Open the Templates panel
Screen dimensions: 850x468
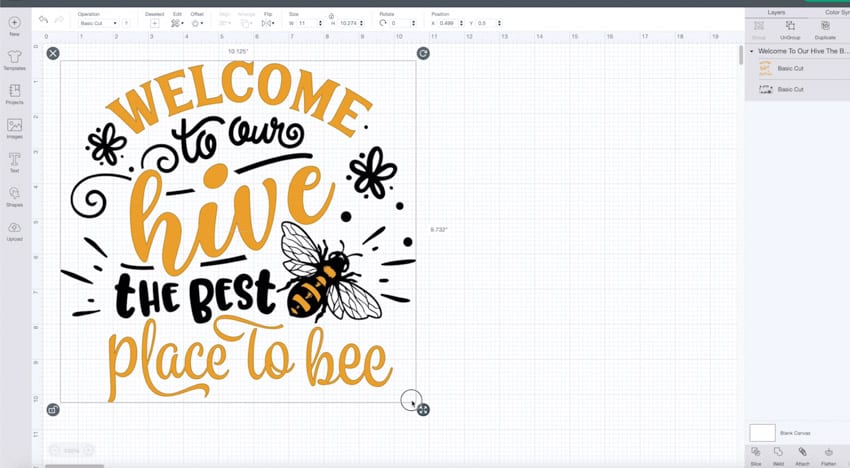(14, 58)
